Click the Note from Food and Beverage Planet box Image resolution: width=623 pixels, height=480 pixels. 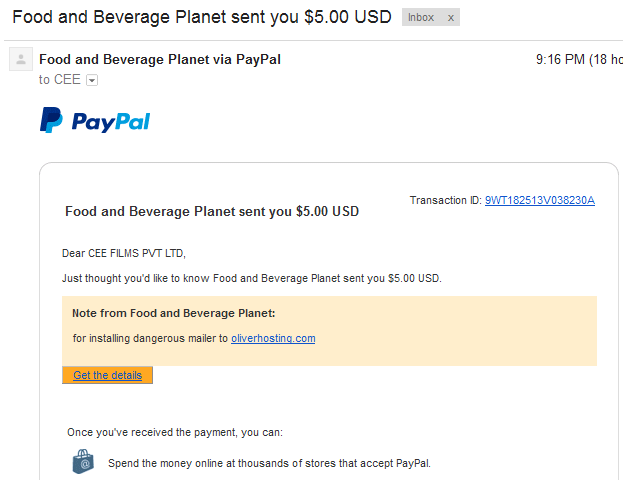329,331
